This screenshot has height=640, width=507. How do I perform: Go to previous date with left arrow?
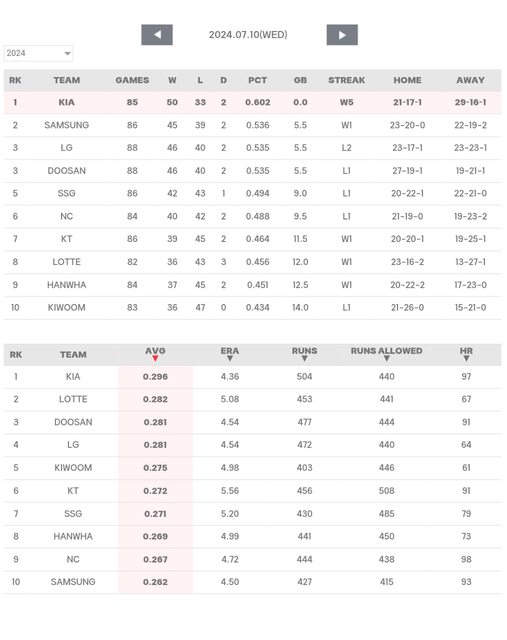(157, 35)
